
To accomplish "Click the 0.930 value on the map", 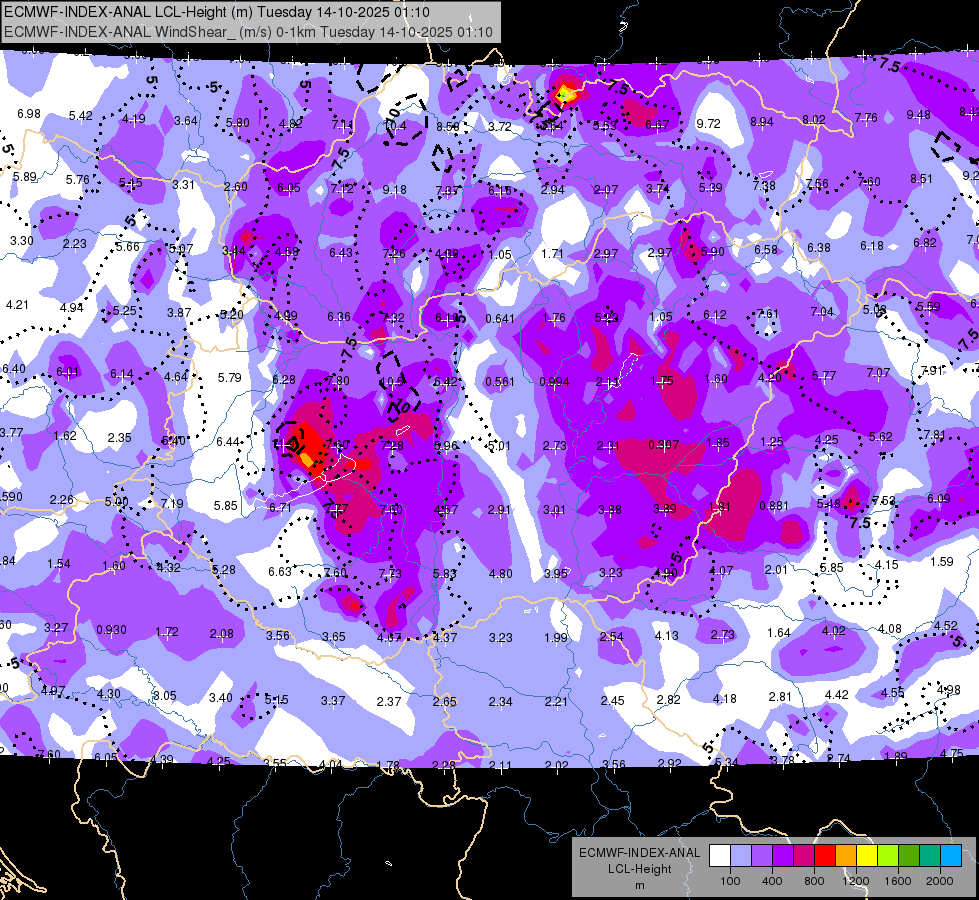I will tap(112, 629).
